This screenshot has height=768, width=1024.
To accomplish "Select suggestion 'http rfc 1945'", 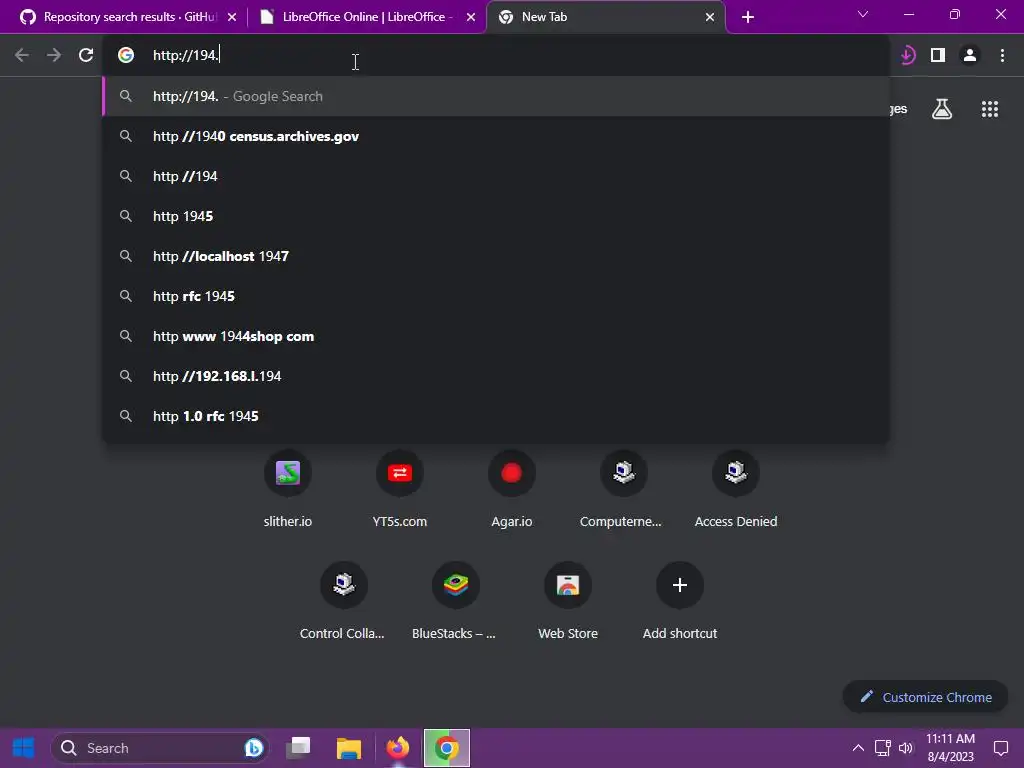I will click(496, 296).
